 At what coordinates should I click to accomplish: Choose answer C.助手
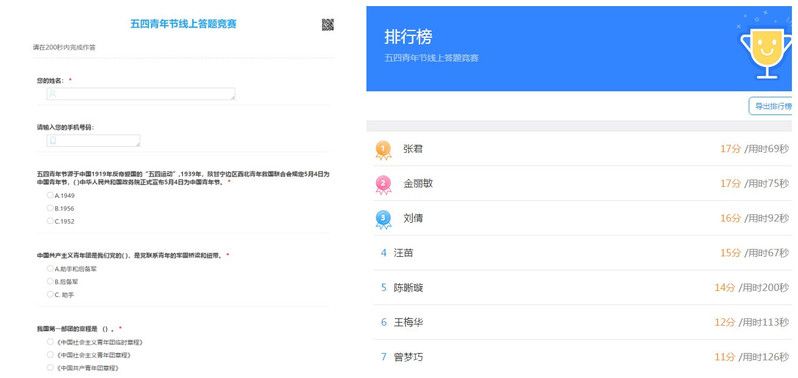[x=50, y=294]
